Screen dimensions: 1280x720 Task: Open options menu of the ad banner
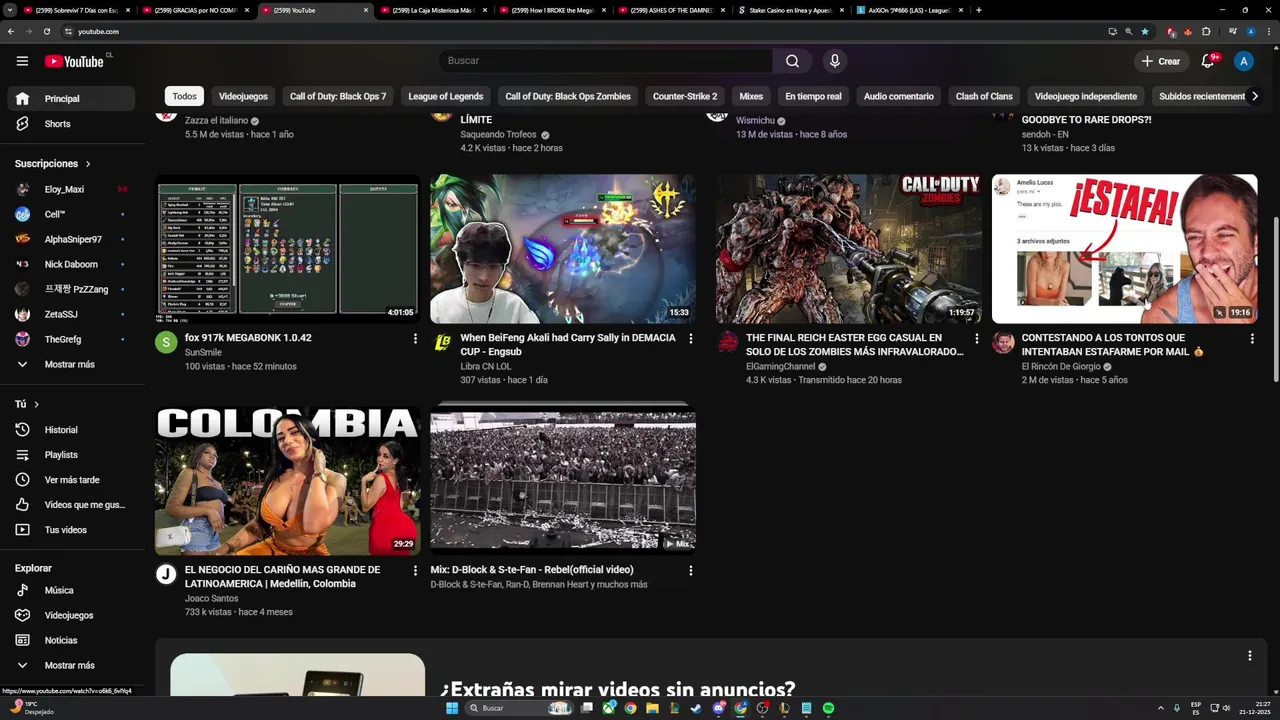[1249, 656]
